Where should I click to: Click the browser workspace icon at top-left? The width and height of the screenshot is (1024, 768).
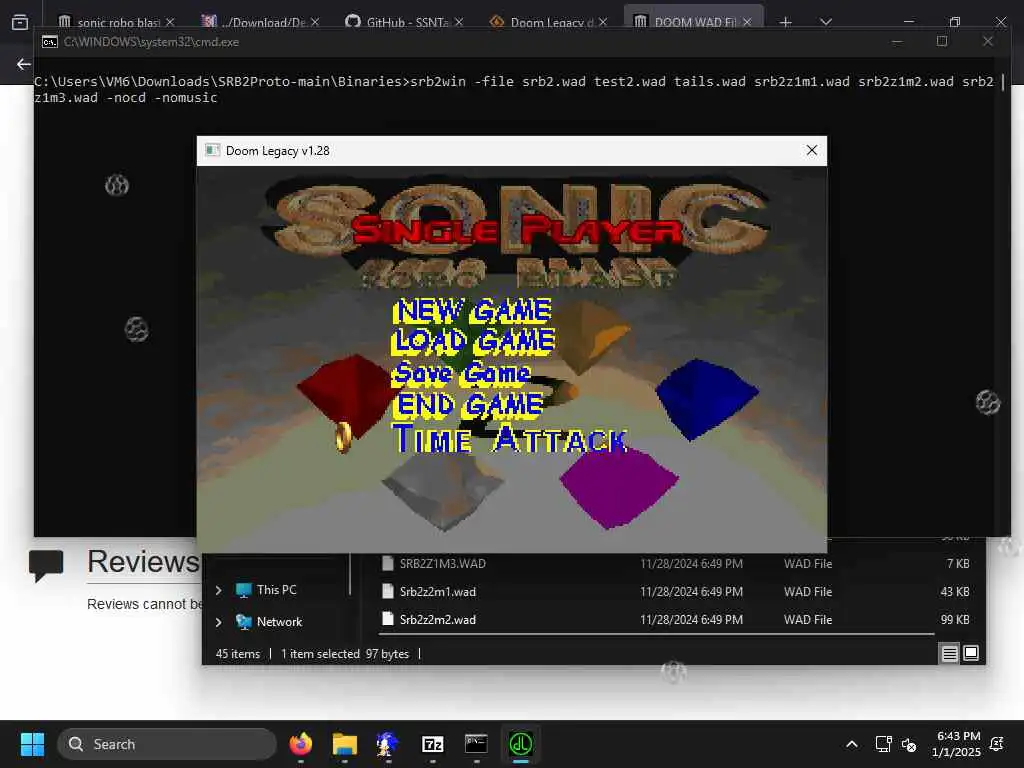(x=20, y=22)
